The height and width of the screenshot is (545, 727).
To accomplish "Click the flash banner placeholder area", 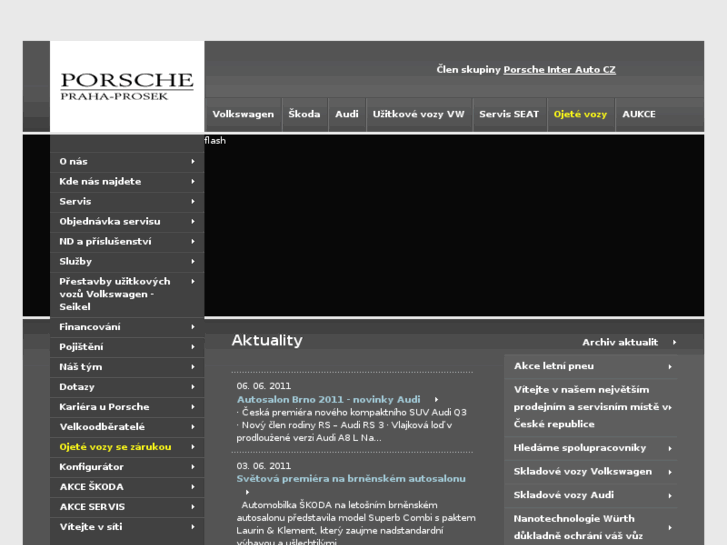I will [454, 225].
